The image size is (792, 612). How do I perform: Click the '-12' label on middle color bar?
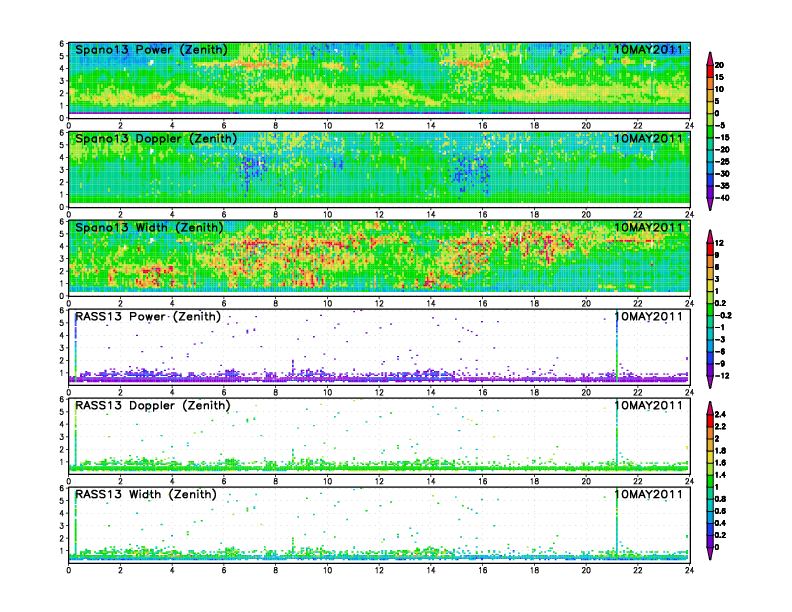click(x=722, y=376)
